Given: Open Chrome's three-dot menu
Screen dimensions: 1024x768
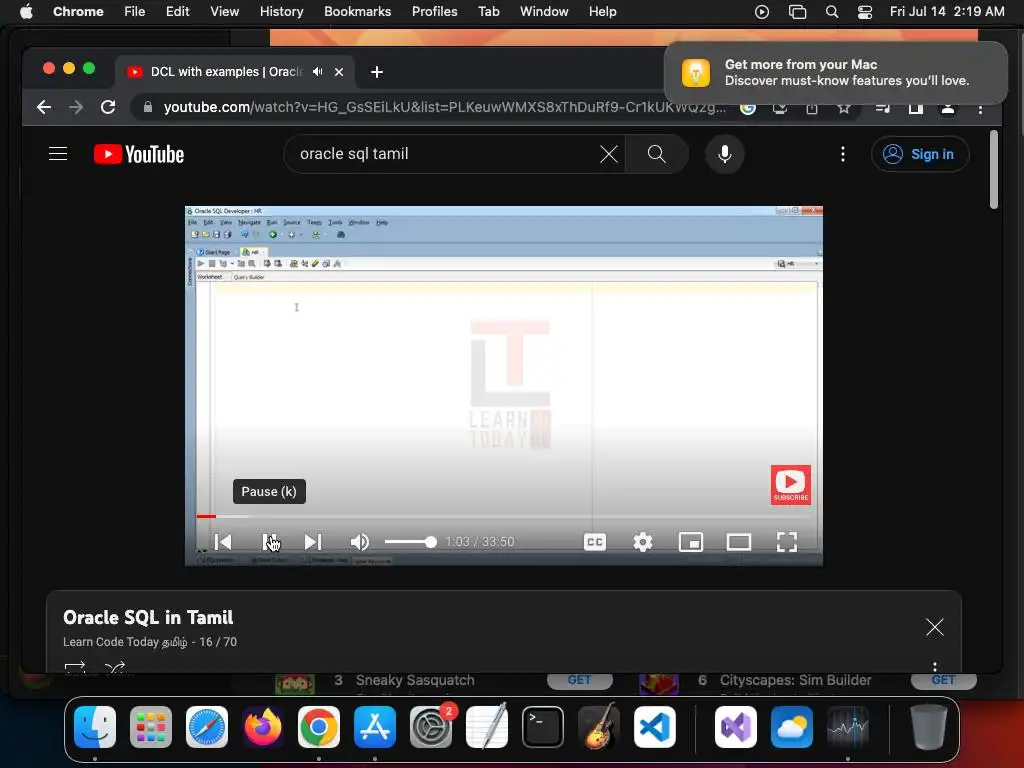Looking at the screenshot, I should 980,108.
